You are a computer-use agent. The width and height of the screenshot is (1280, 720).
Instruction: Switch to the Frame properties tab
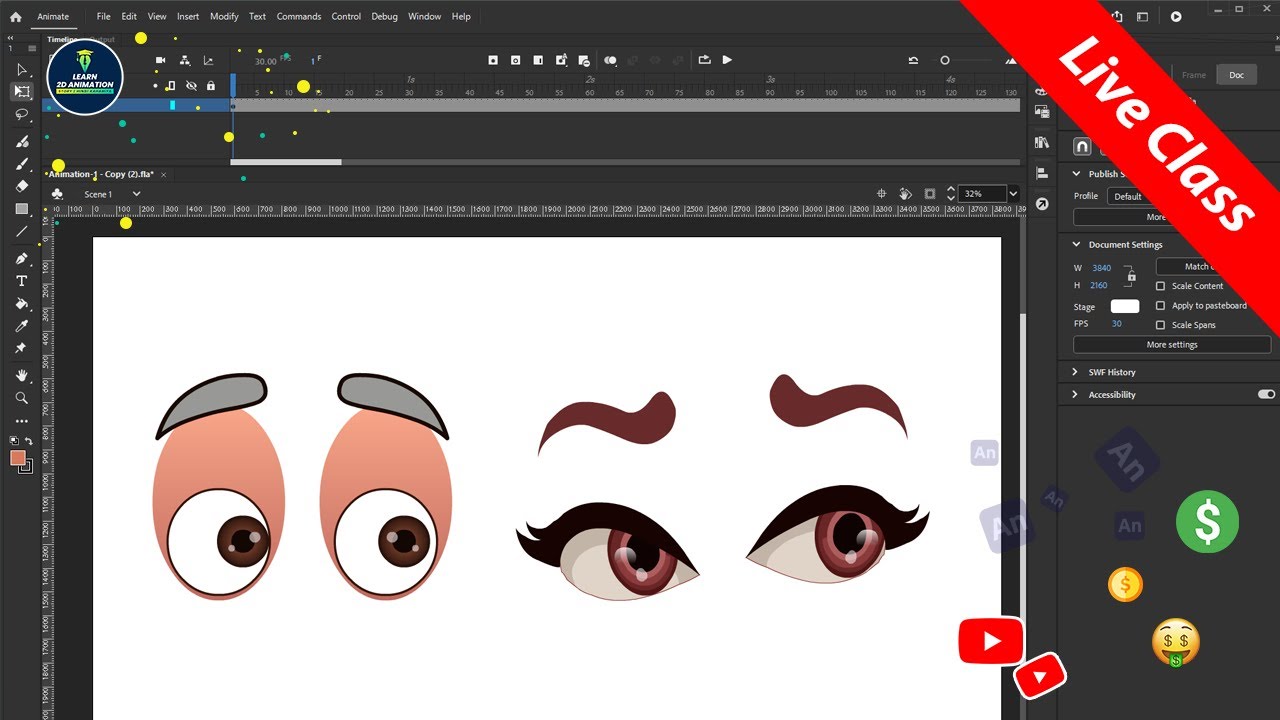point(1194,75)
